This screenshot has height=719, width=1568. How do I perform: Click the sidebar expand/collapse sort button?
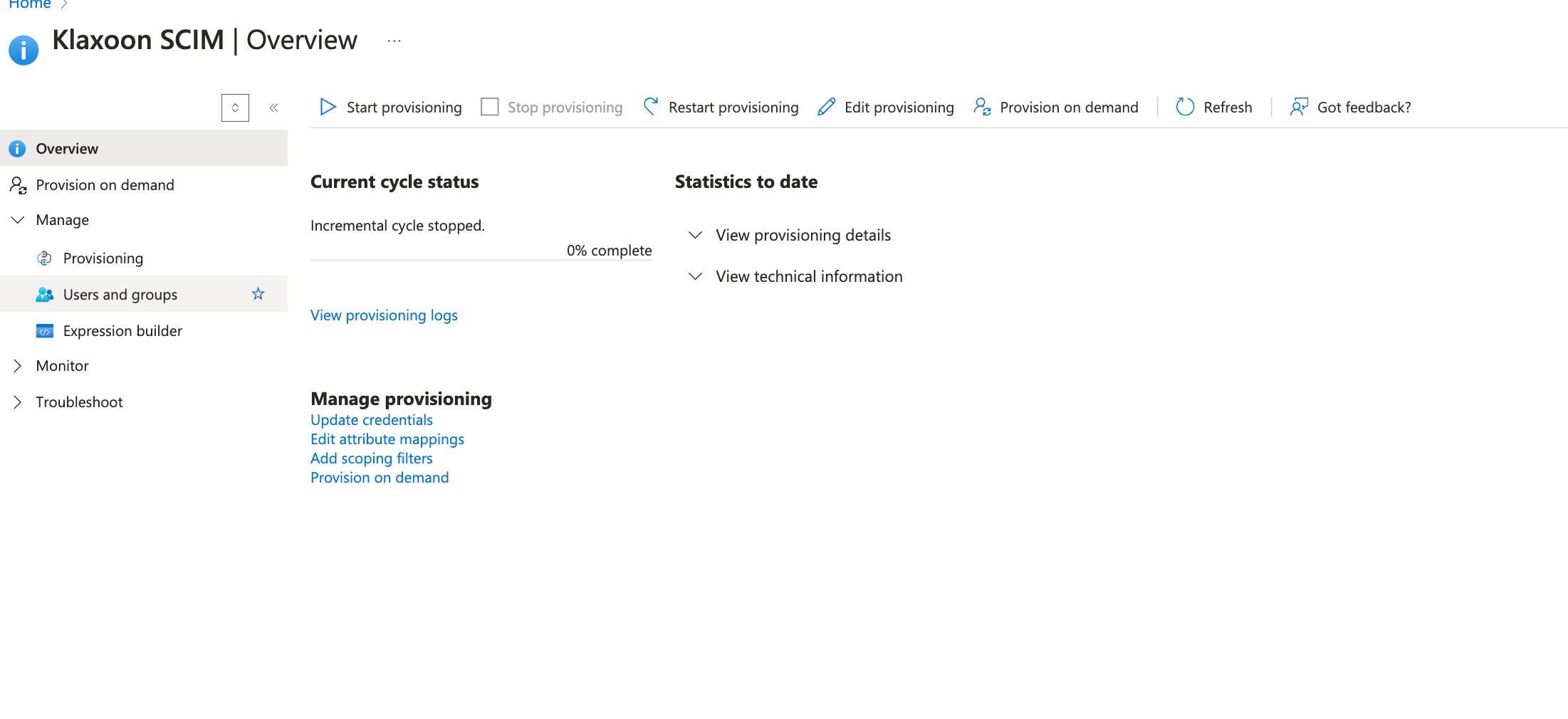pyautogui.click(x=235, y=107)
